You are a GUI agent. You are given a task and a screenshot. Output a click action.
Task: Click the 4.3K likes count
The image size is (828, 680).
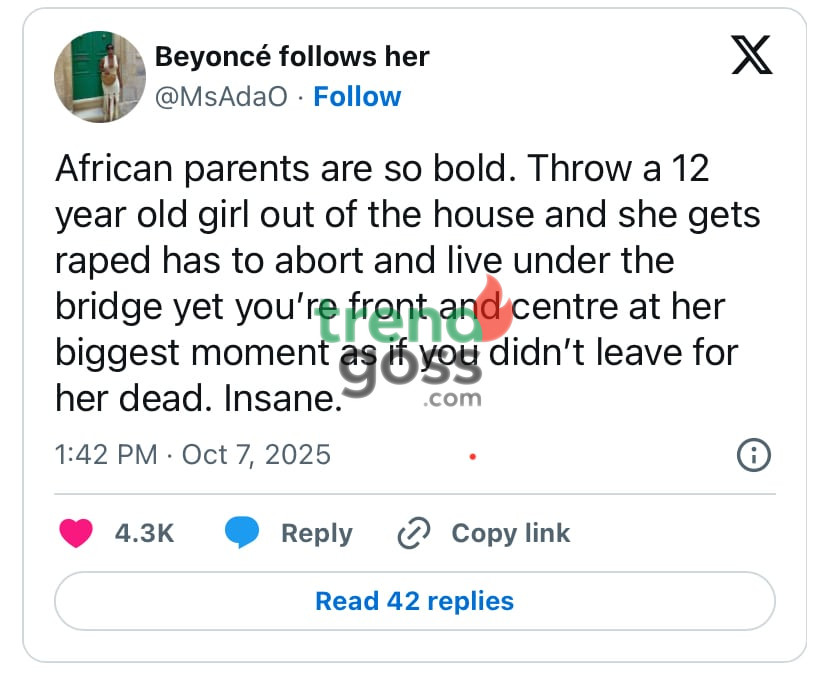tap(144, 533)
